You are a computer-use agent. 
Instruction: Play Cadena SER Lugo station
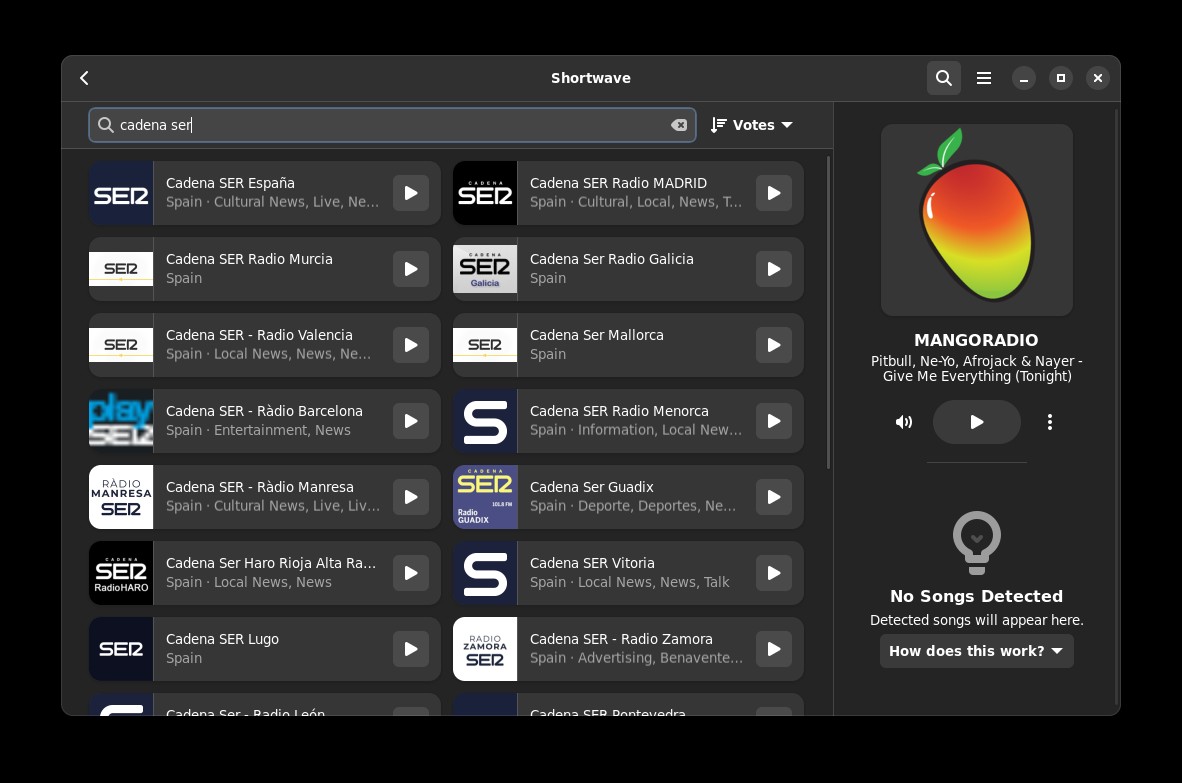pyautogui.click(x=411, y=650)
